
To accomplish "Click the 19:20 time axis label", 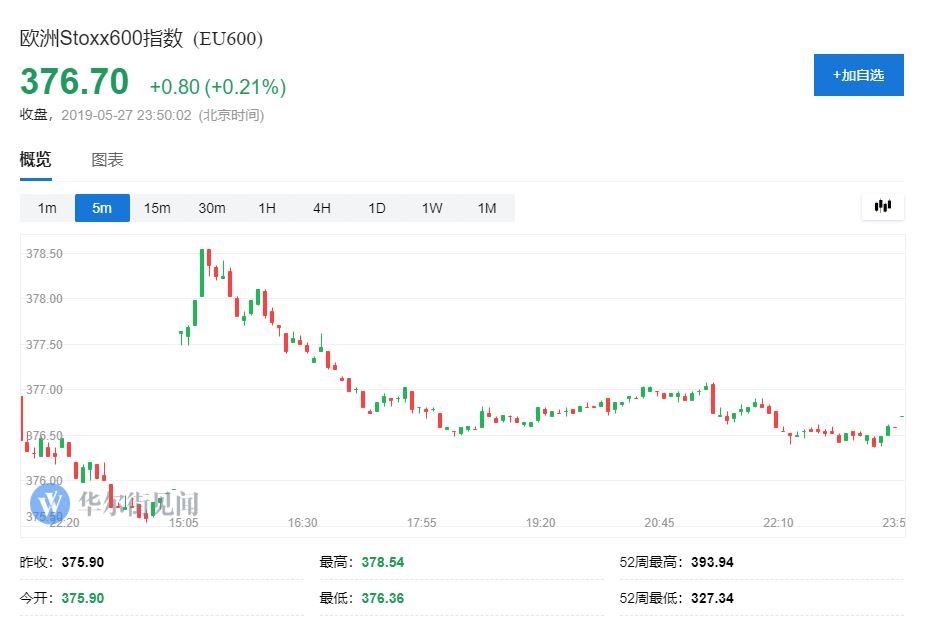I will point(540,523).
